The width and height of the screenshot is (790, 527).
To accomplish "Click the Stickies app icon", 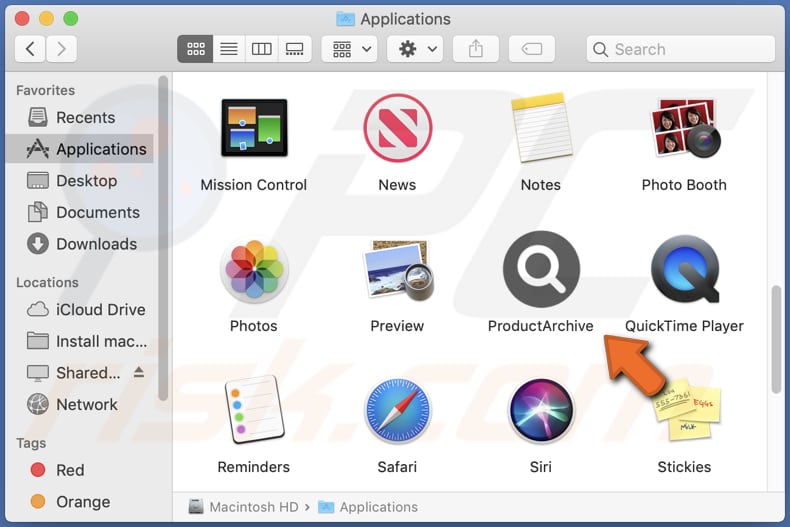I will coord(687,409).
